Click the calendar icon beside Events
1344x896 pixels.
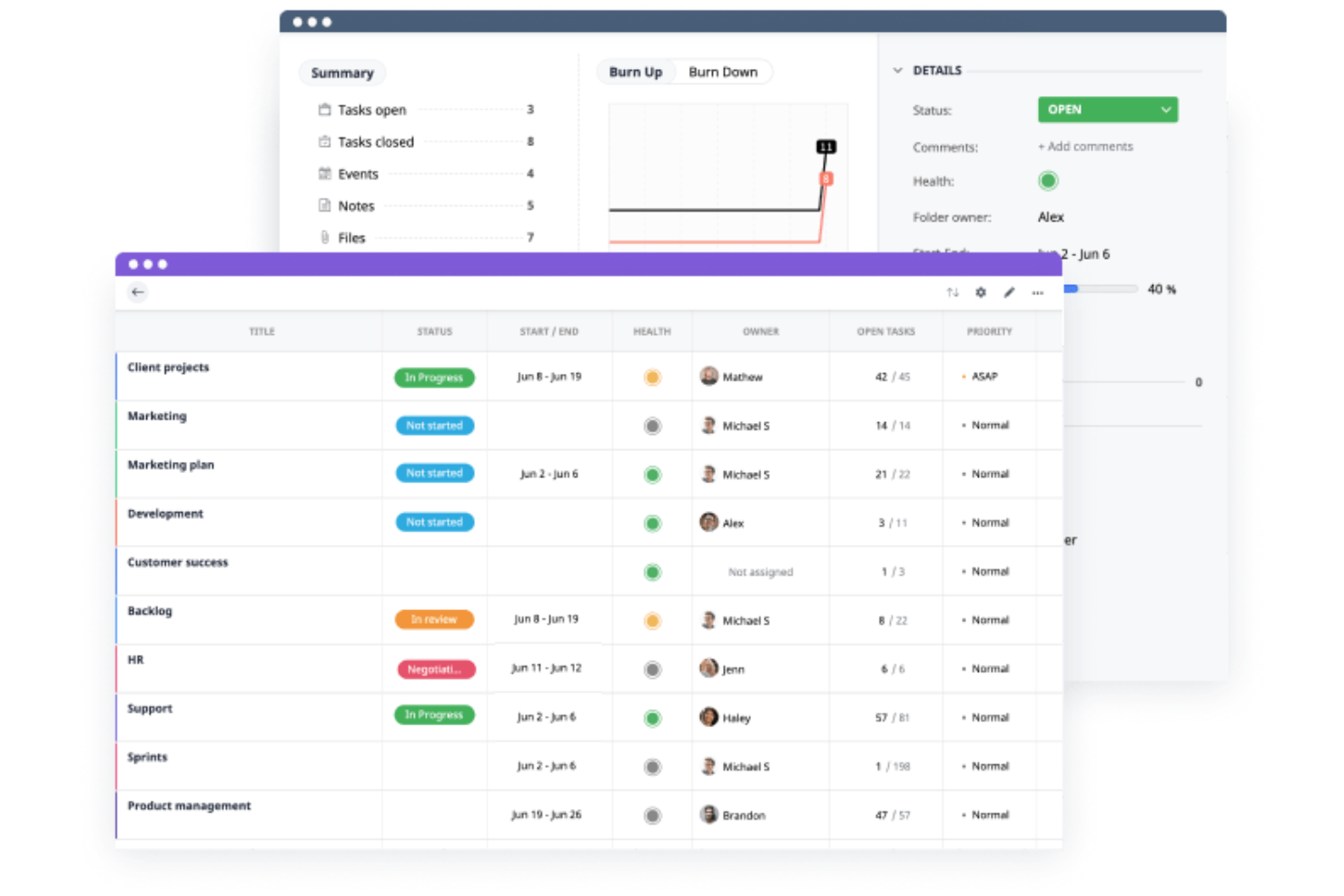click(x=324, y=173)
